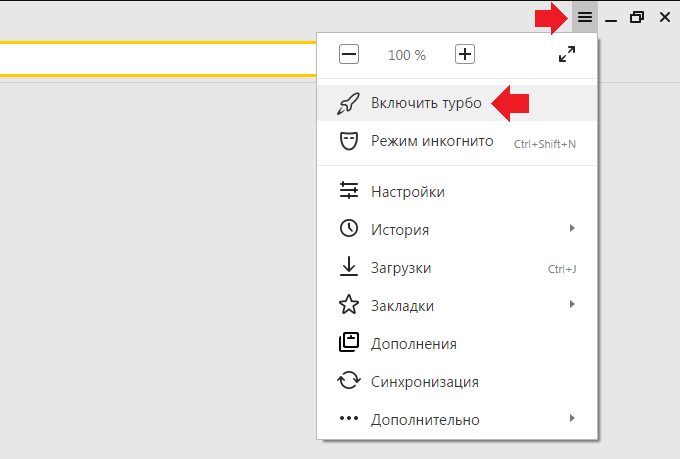Click the downloads arrow icon
This screenshot has width=680, height=459.
(348, 267)
